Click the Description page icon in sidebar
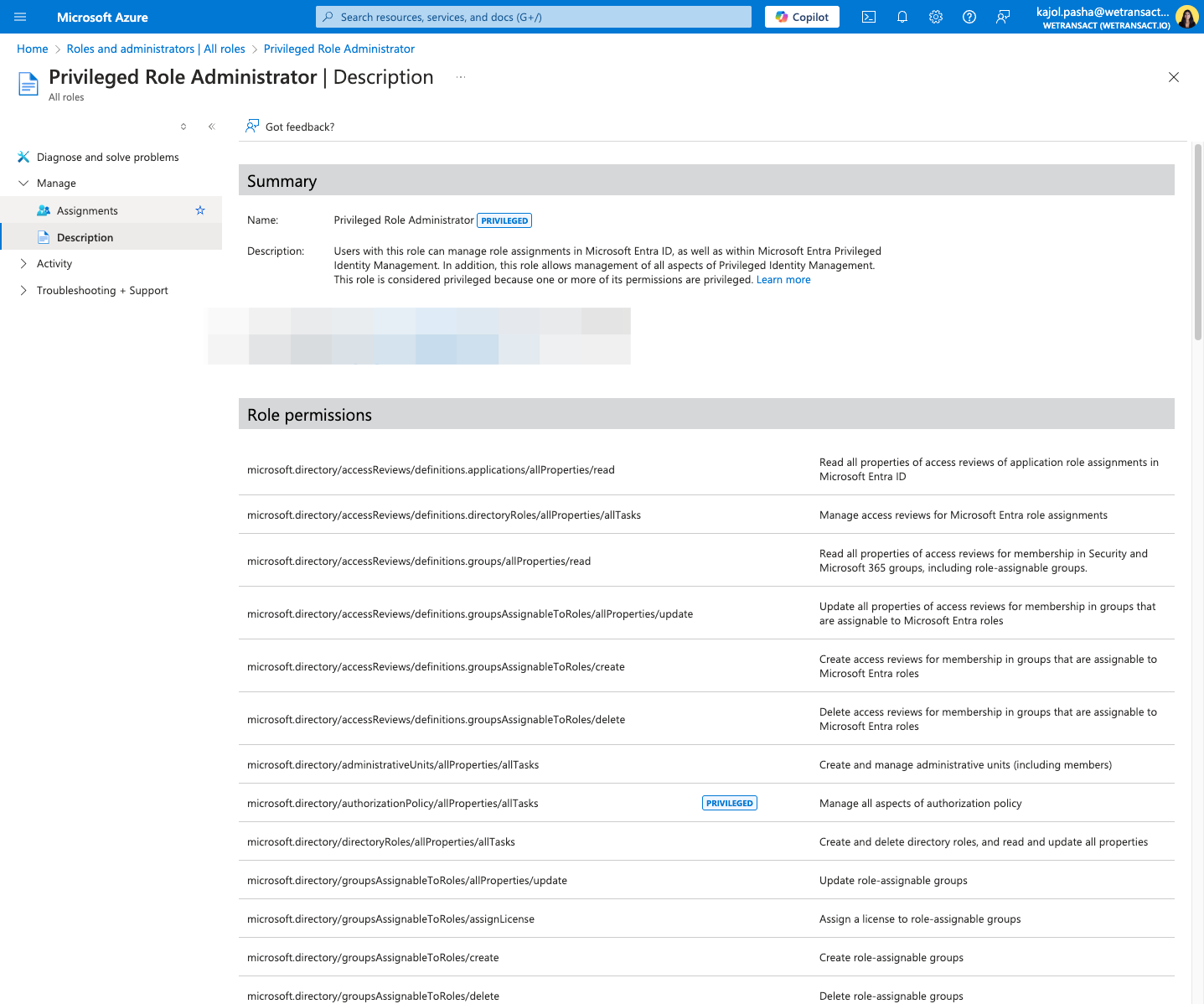Viewport: 1204px width, 1004px height. pyautogui.click(x=44, y=237)
